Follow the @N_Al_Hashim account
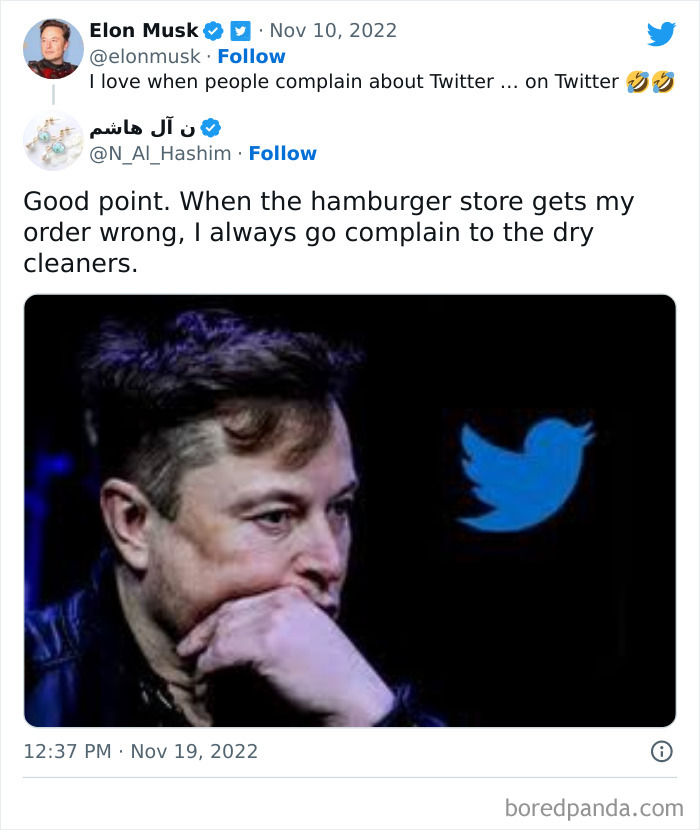Viewport: 700px width, 830px height. [x=283, y=153]
